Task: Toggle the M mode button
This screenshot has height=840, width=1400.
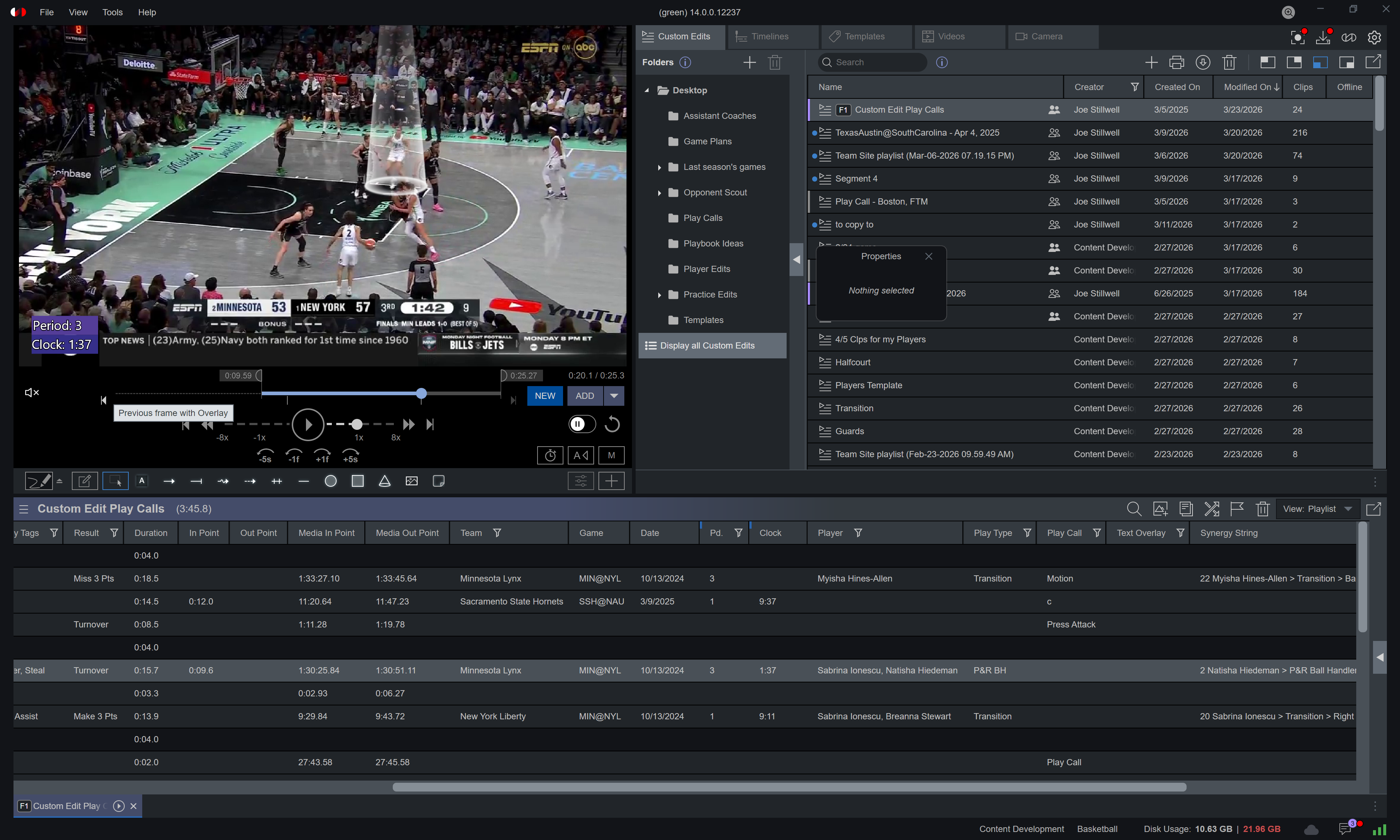Action: 611,455
